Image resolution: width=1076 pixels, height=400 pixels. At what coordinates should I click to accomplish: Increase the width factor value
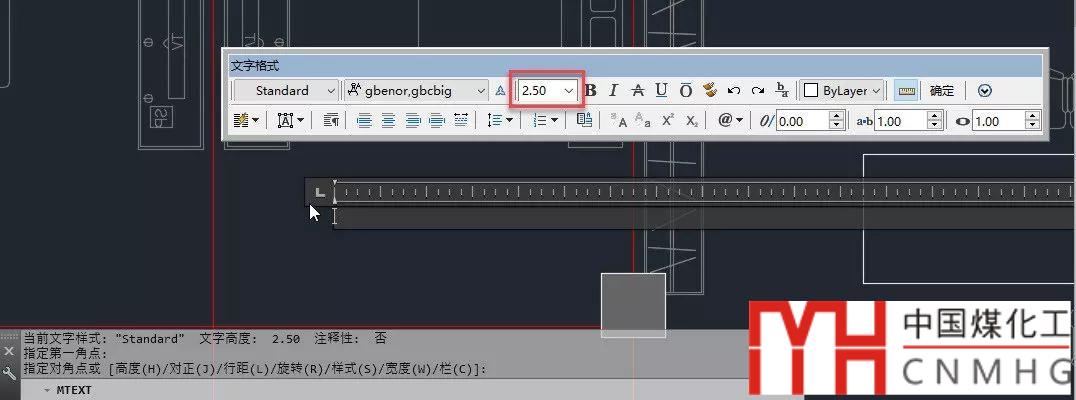click(1033, 117)
